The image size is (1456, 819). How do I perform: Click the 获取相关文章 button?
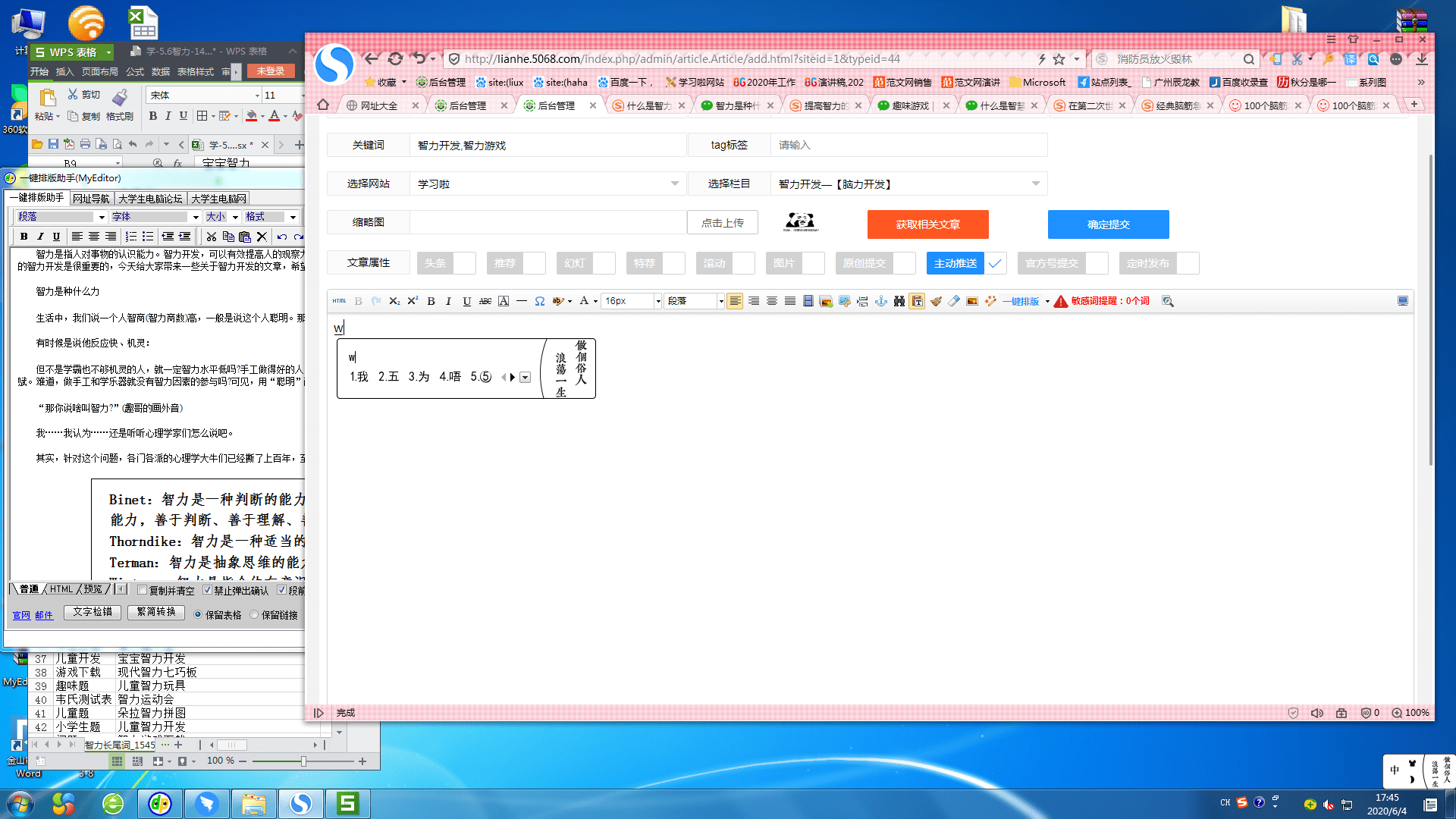(927, 224)
